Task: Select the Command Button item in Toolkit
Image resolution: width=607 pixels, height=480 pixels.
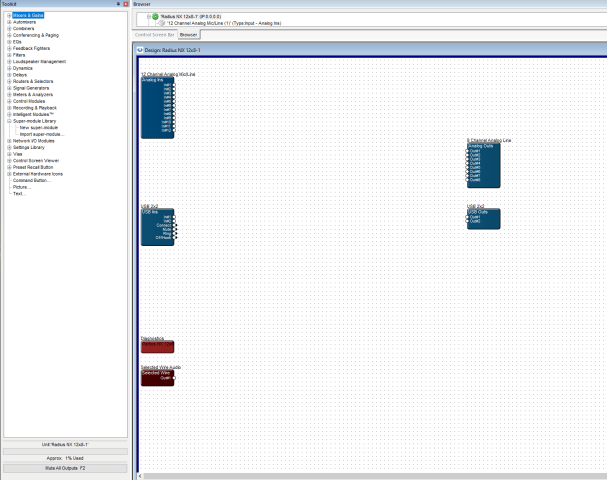Action: click(x=30, y=180)
